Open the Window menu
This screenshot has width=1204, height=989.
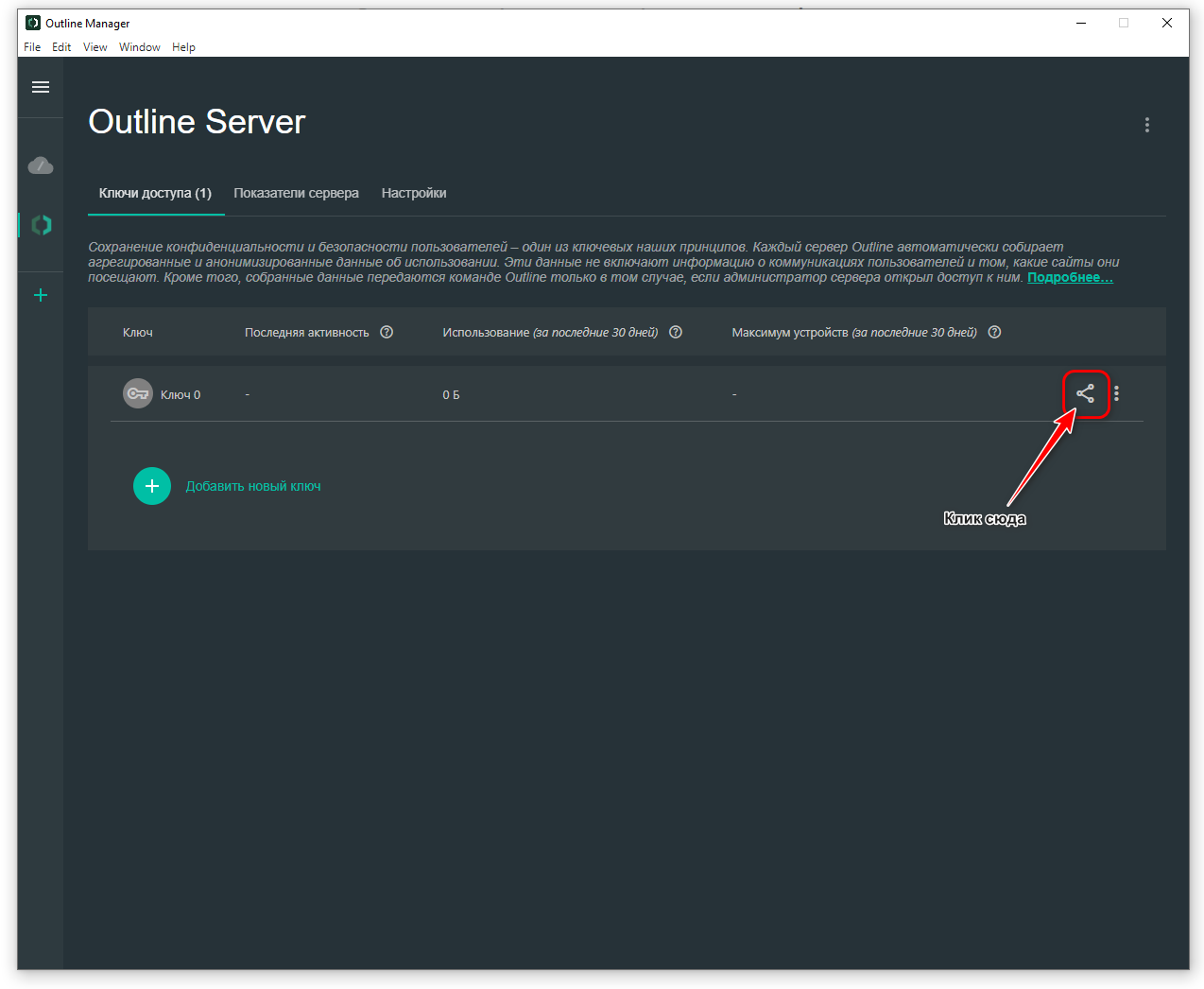[x=140, y=47]
